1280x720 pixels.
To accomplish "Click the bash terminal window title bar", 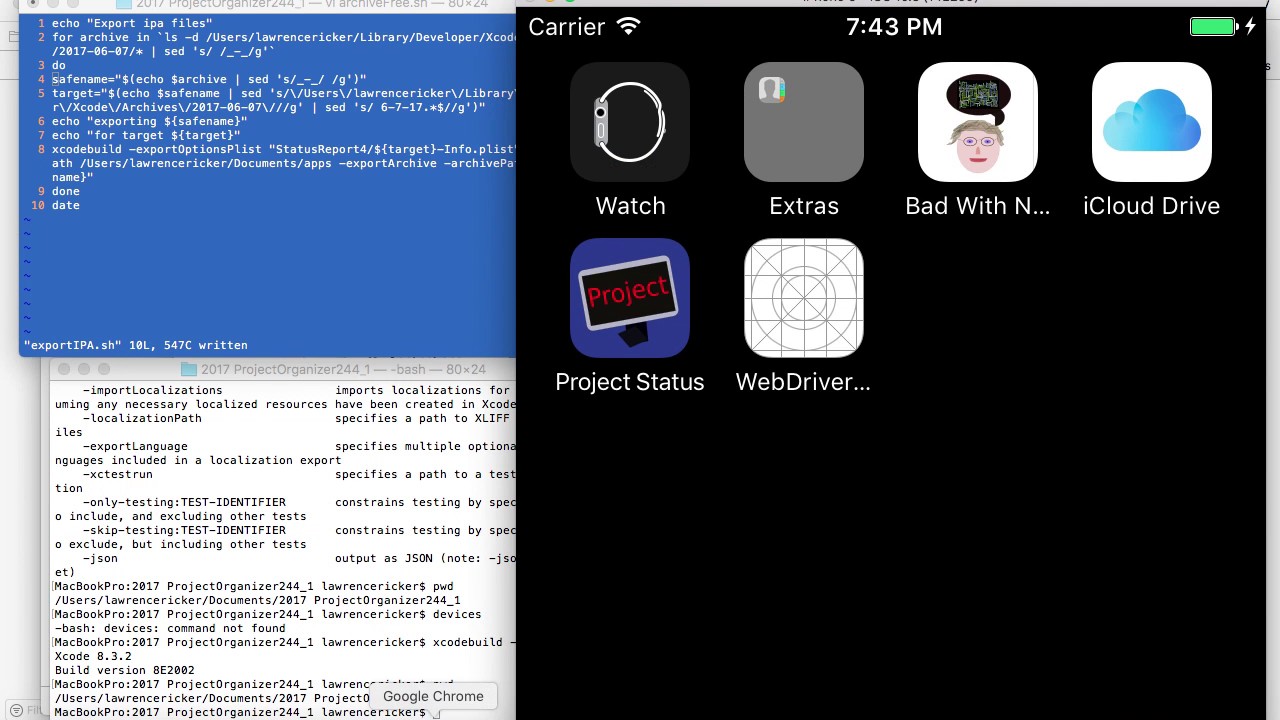I will click(x=284, y=369).
